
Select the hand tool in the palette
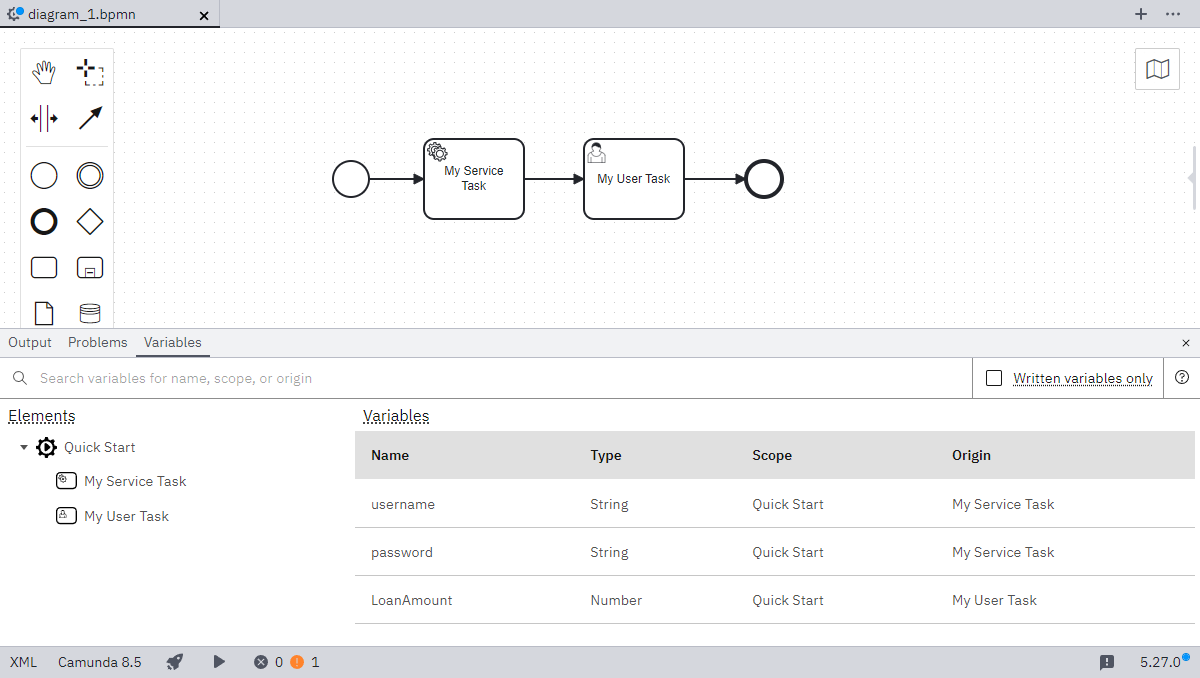tap(44, 71)
